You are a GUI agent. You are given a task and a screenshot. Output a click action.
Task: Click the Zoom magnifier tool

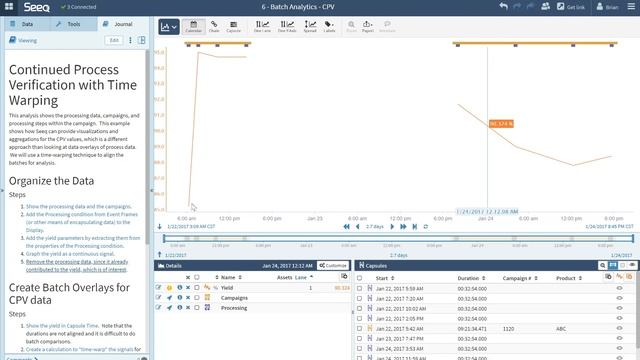[351, 27]
